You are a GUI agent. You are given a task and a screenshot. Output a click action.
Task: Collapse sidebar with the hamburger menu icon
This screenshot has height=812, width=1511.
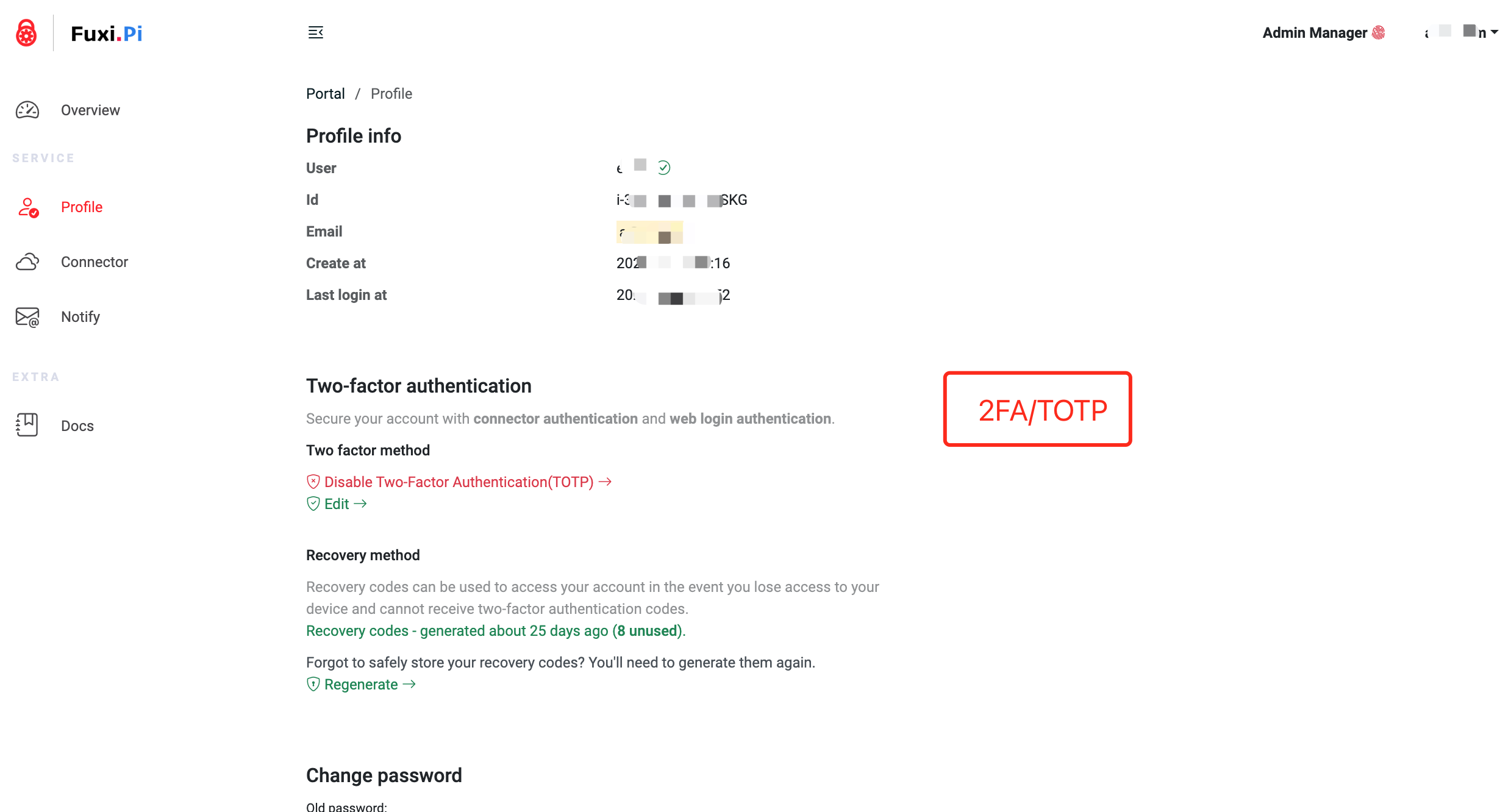(316, 32)
